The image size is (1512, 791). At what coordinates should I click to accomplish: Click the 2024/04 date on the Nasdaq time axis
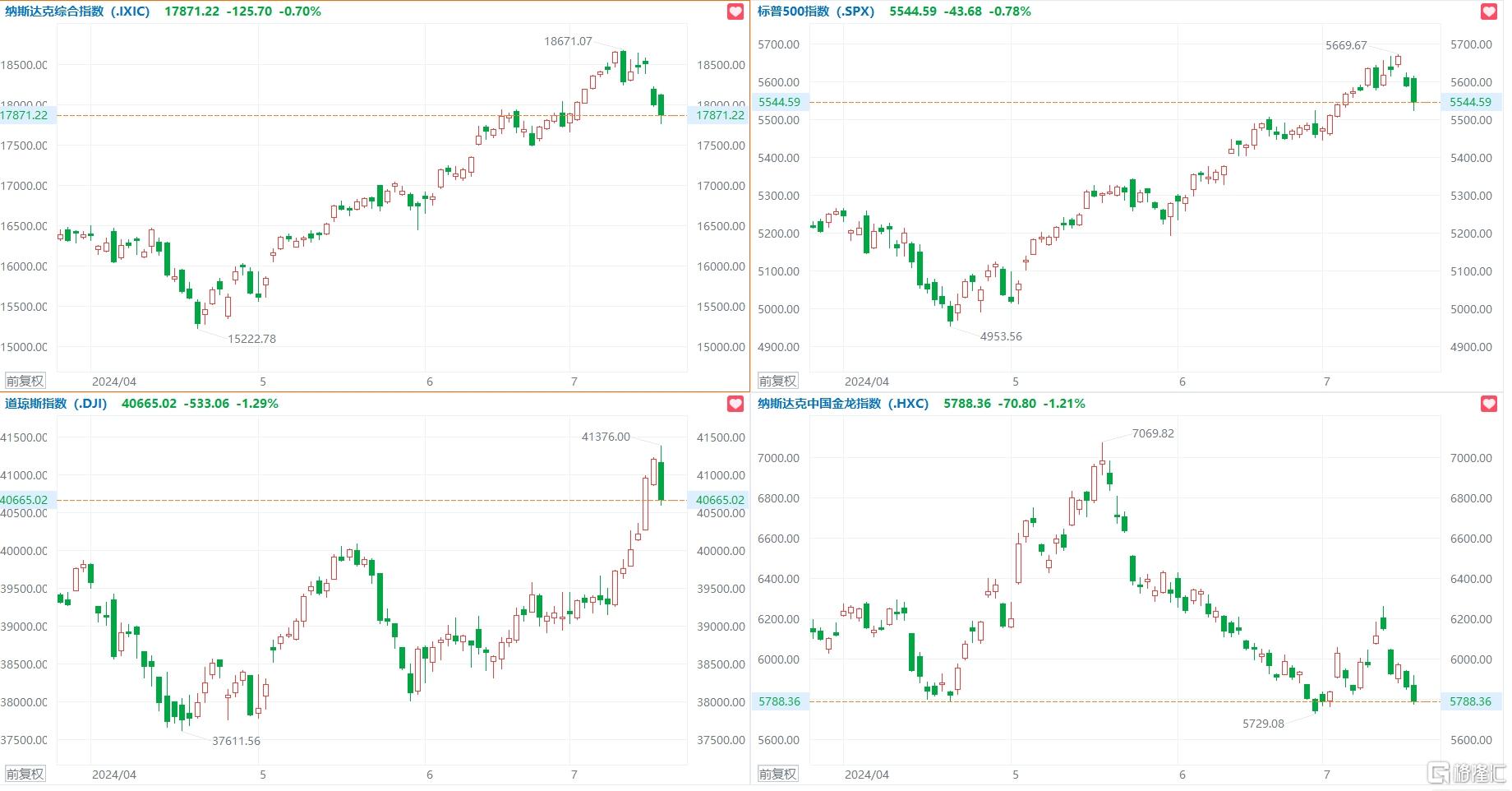coord(114,382)
